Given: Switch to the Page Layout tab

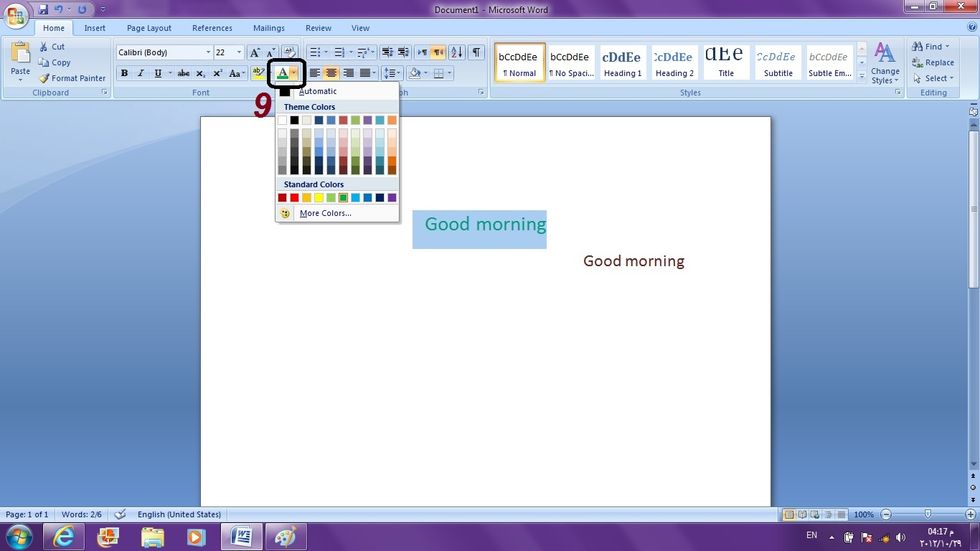Looking at the screenshot, I should pos(149,28).
